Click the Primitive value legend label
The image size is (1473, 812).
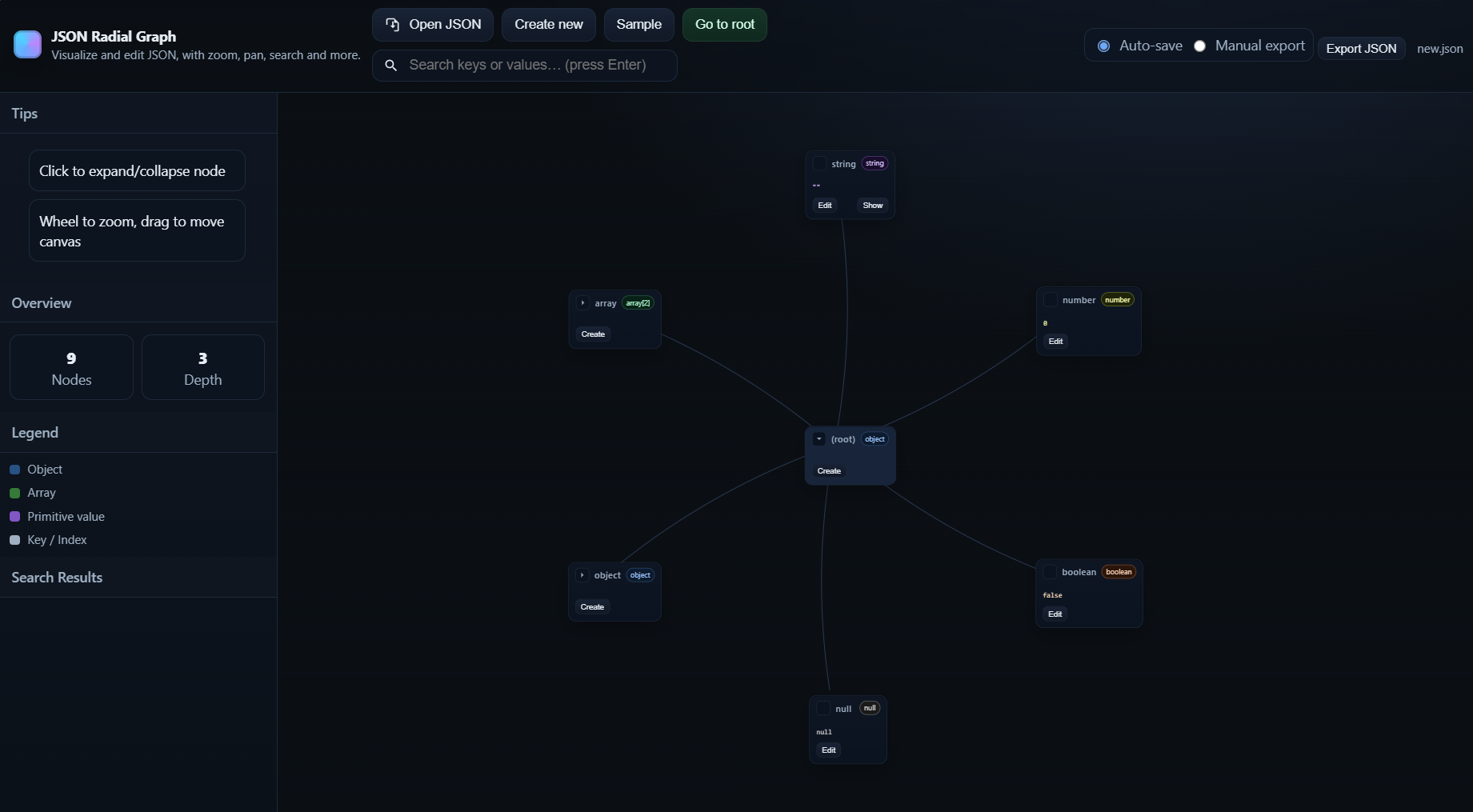(66, 517)
